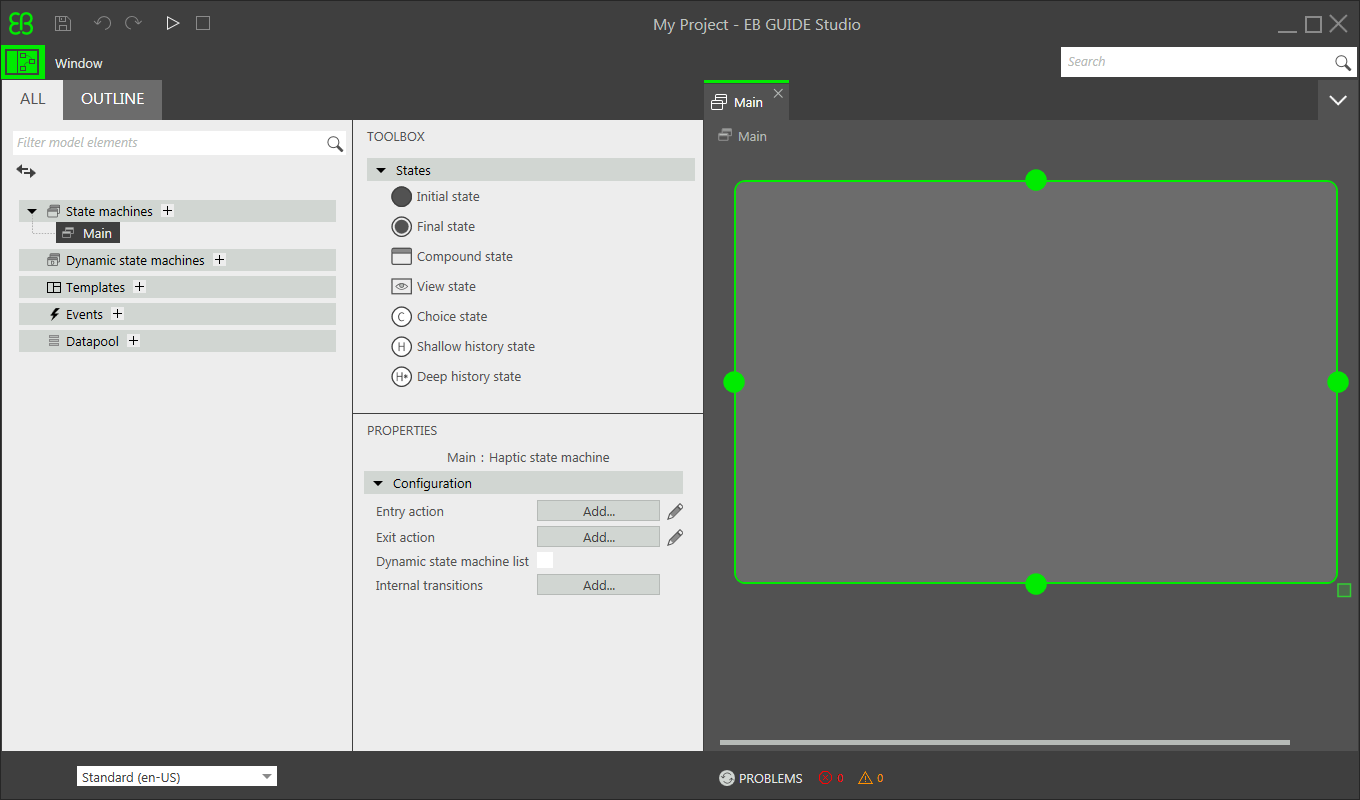Open the green layout window icon
This screenshot has height=800, width=1360.
22,62
